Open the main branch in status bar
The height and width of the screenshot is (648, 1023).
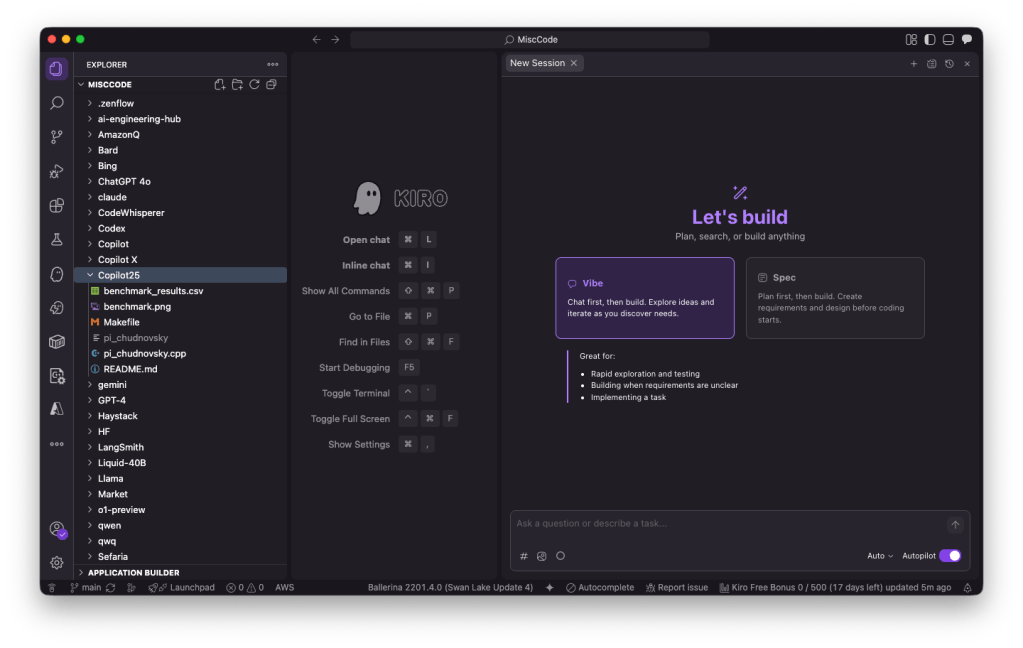[x=86, y=587]
